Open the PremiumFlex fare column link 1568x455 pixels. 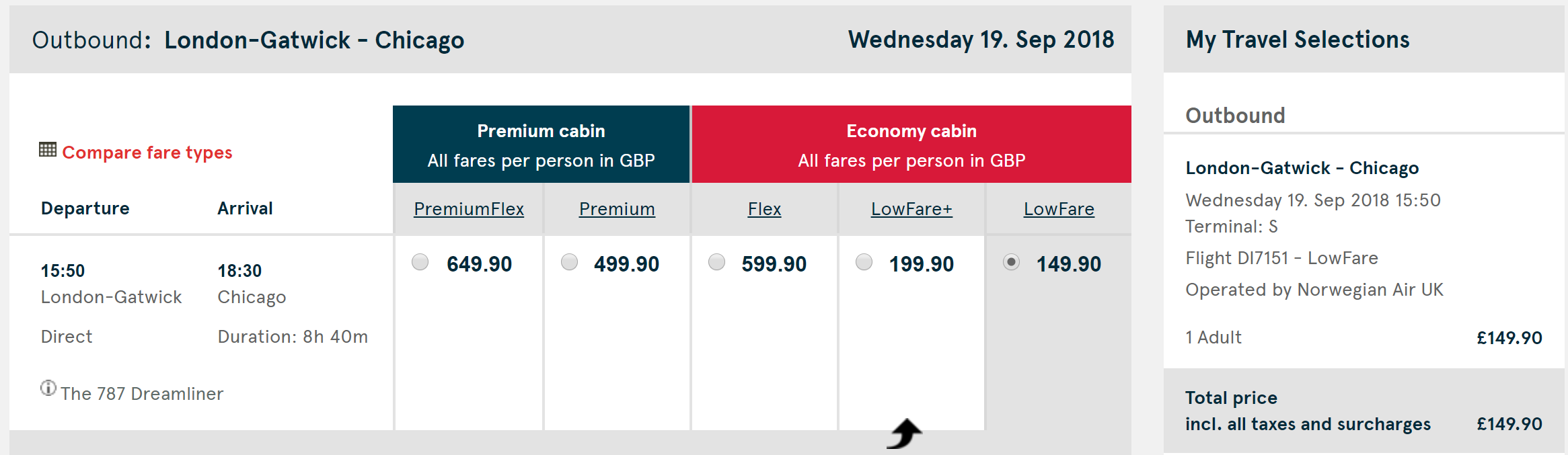tap(469, 209)
